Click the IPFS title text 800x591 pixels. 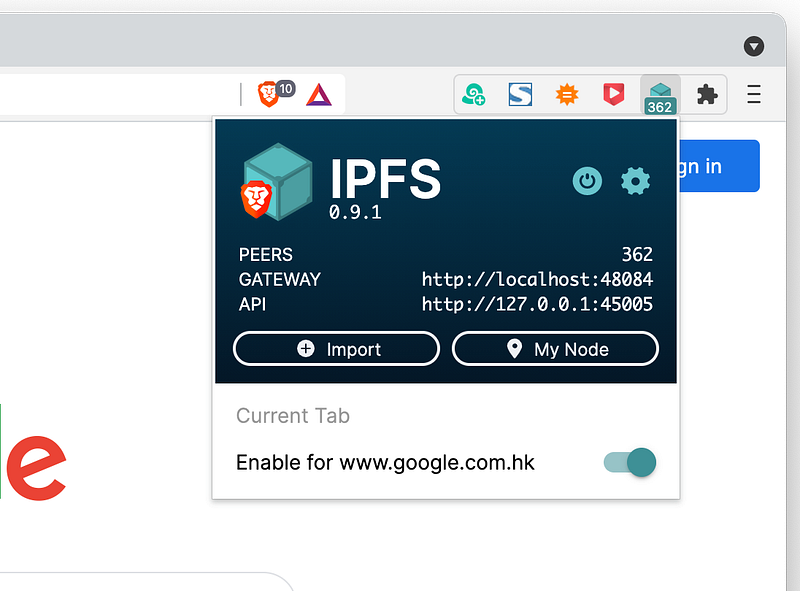[386, 178]
